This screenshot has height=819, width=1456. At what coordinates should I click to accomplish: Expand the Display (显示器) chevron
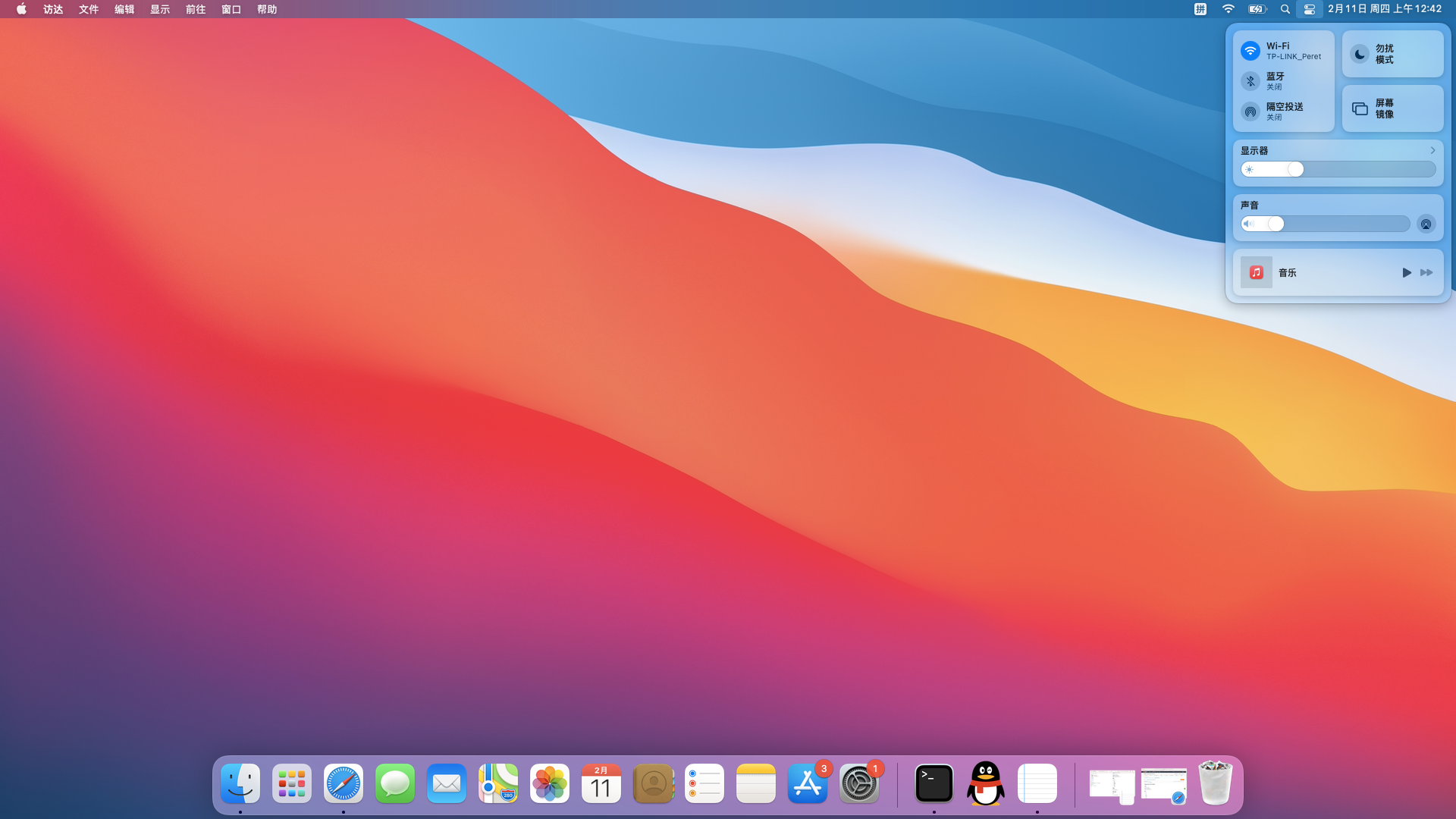pos(1432,150)
